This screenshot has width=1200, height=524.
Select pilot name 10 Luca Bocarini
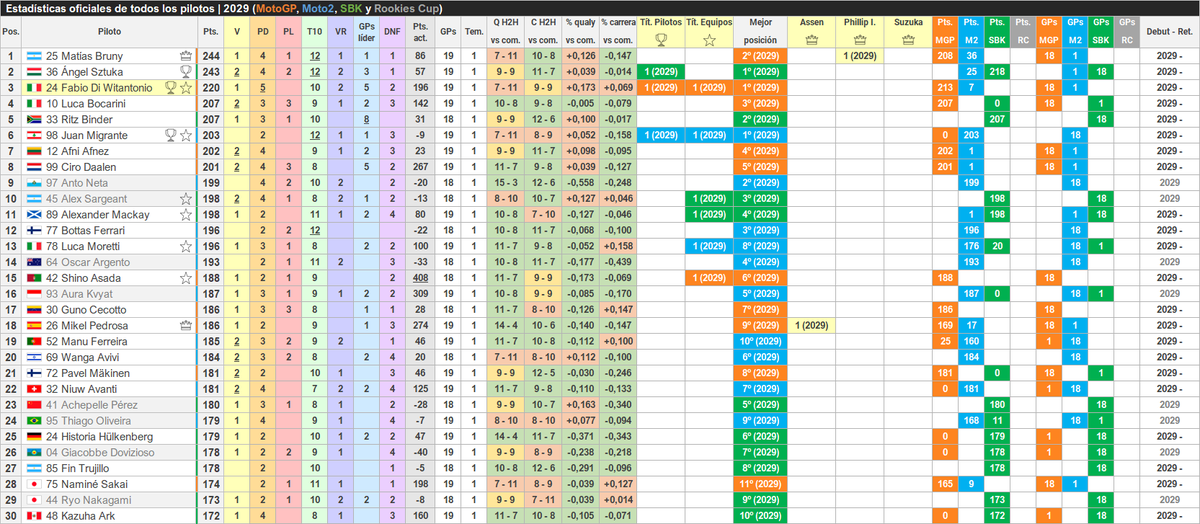pos(88,104)
